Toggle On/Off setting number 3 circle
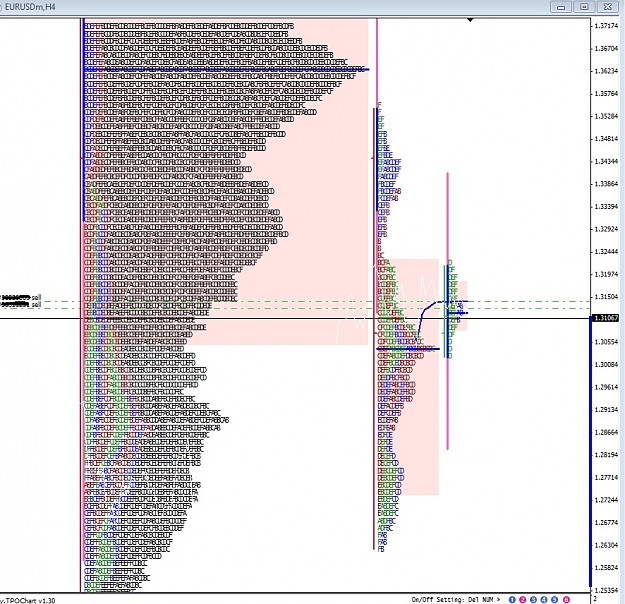 tap(533, 600)
